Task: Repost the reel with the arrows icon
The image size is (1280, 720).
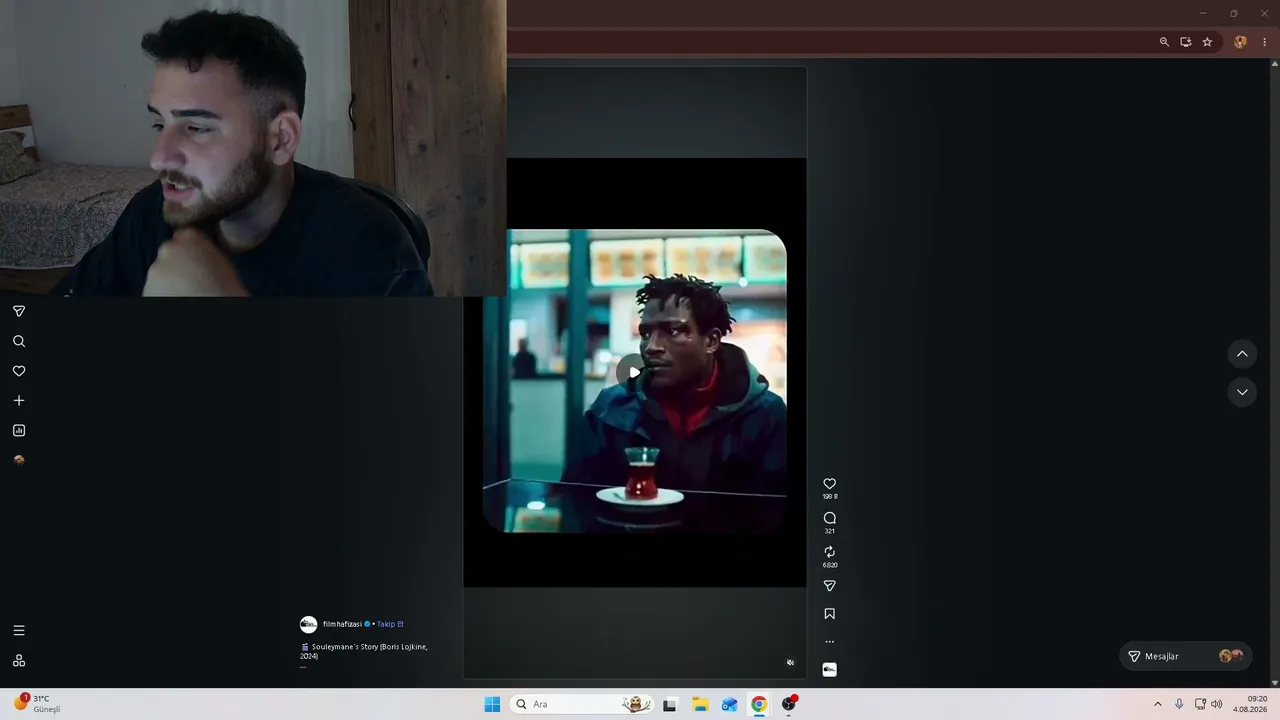Action: (829, 552)
